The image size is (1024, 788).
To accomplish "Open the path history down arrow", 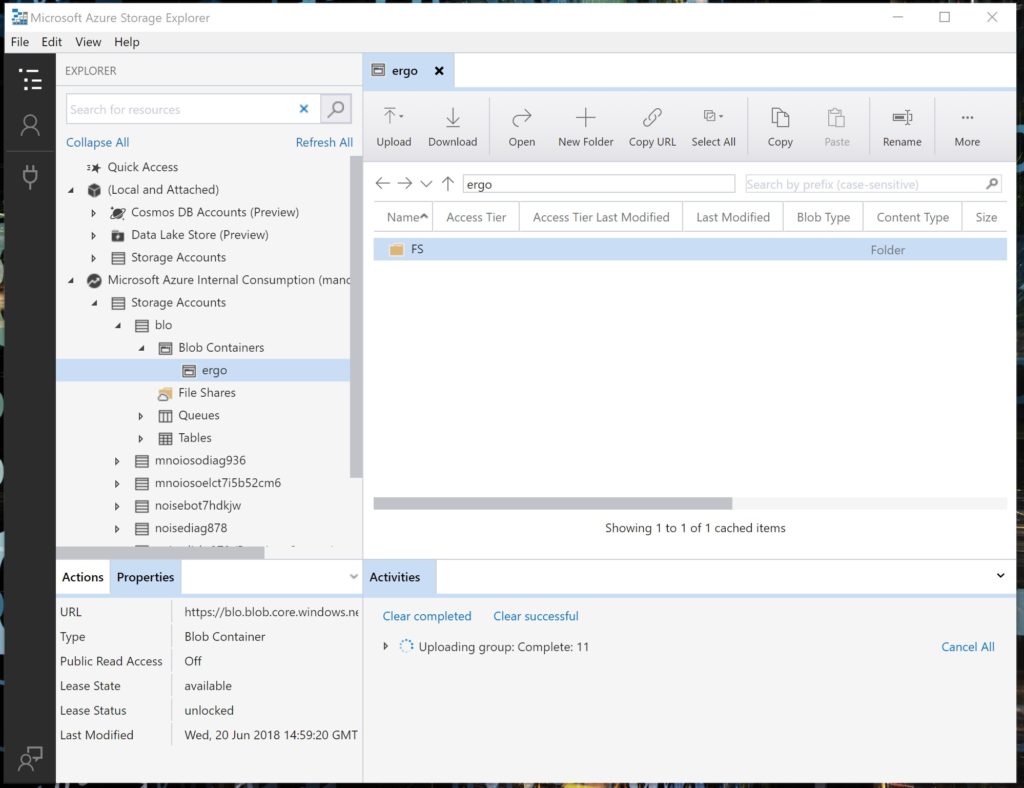I will (x=426, y=184).
